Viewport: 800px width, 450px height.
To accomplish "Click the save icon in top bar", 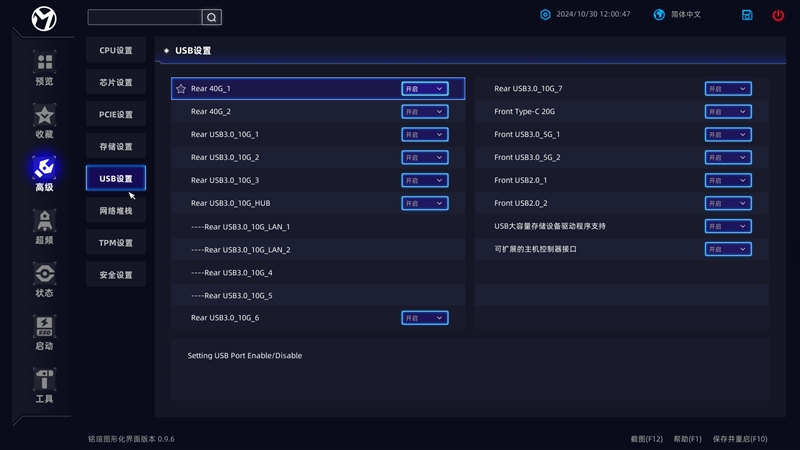I will pyautogui.click(x=747, y=15).
